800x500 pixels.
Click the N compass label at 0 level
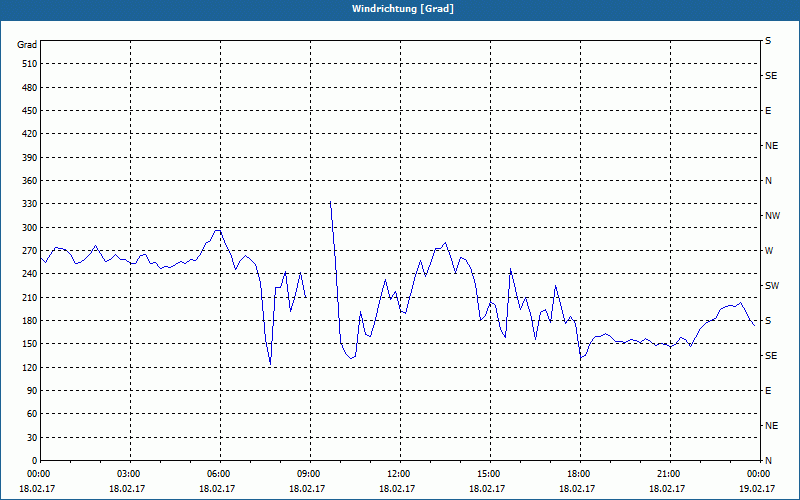pos(768,461)
